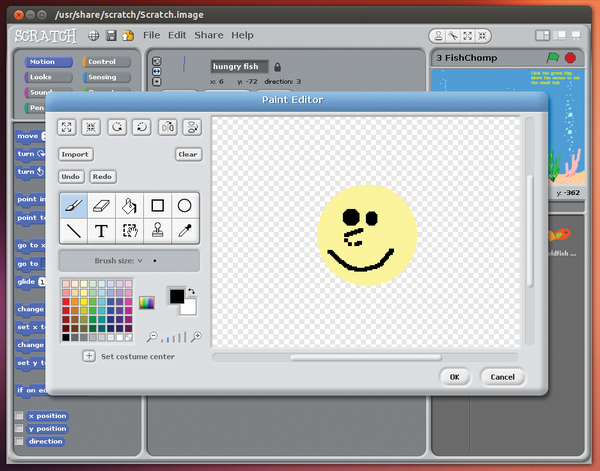The width and height of the screenshot is (600, 471).
Task: Click the Import button
Action: pos(75,154)
